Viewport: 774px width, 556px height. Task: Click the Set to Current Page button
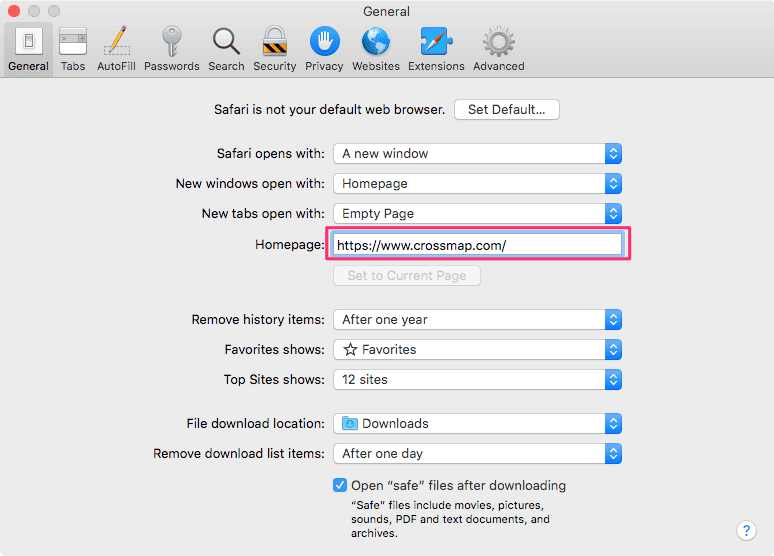coord(407,276)
